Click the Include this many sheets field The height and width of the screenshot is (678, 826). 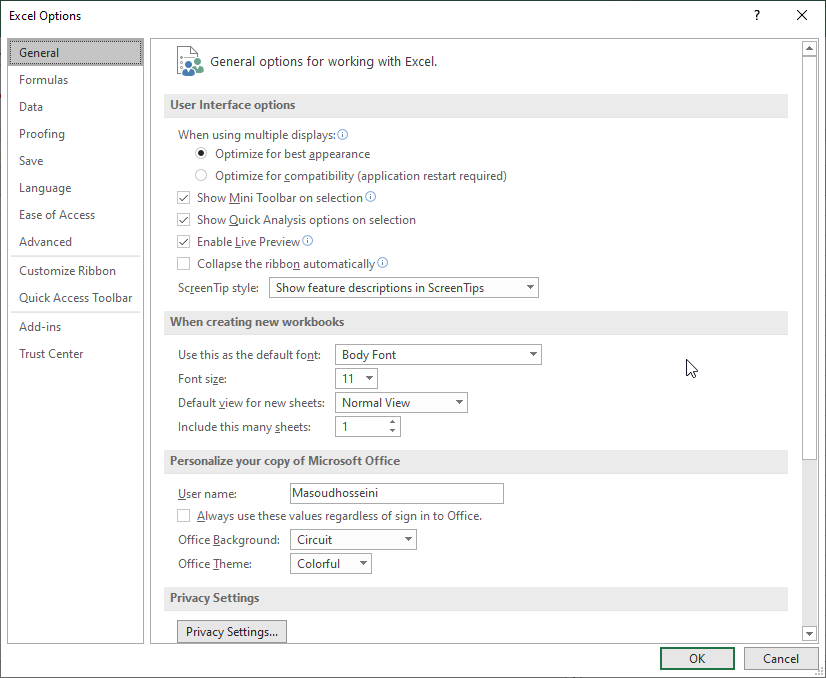368,427
